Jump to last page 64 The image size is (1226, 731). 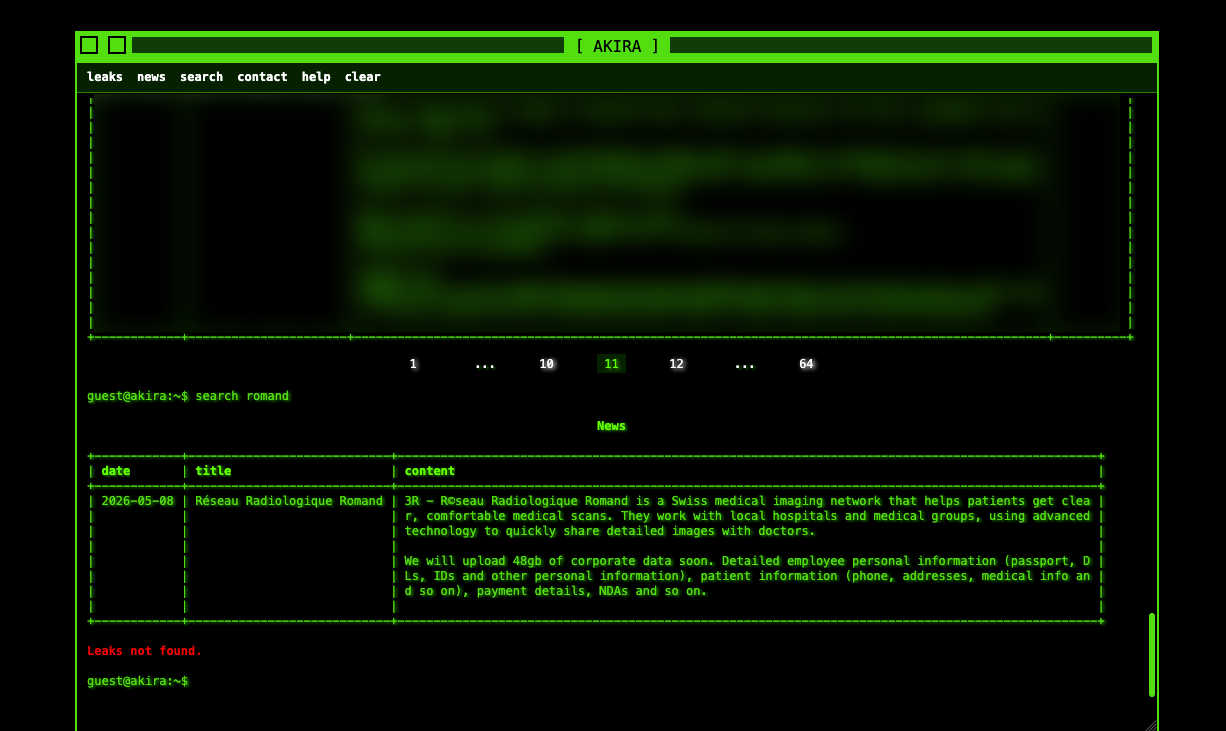[806, 364]
